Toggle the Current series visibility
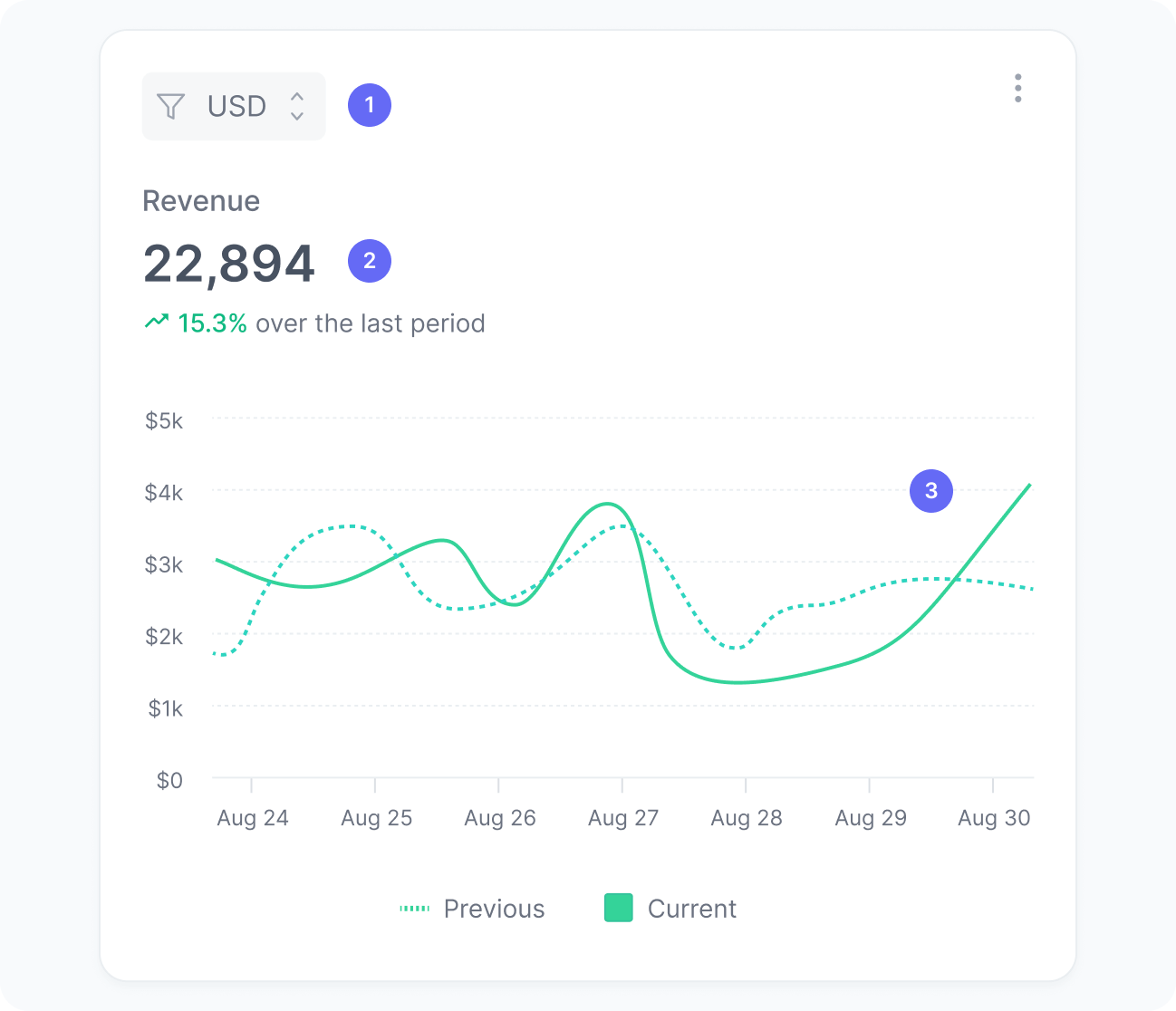The width and height of the screenshot is (1176, 1011). [670, 908]
